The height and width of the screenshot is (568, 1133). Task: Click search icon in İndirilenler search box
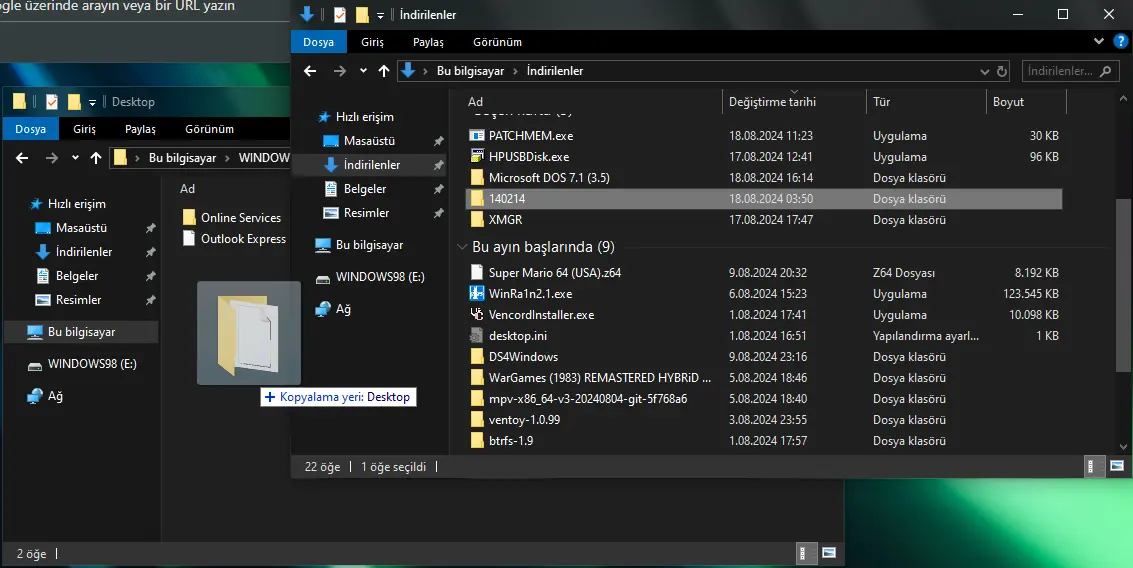tap(1105, 71)
